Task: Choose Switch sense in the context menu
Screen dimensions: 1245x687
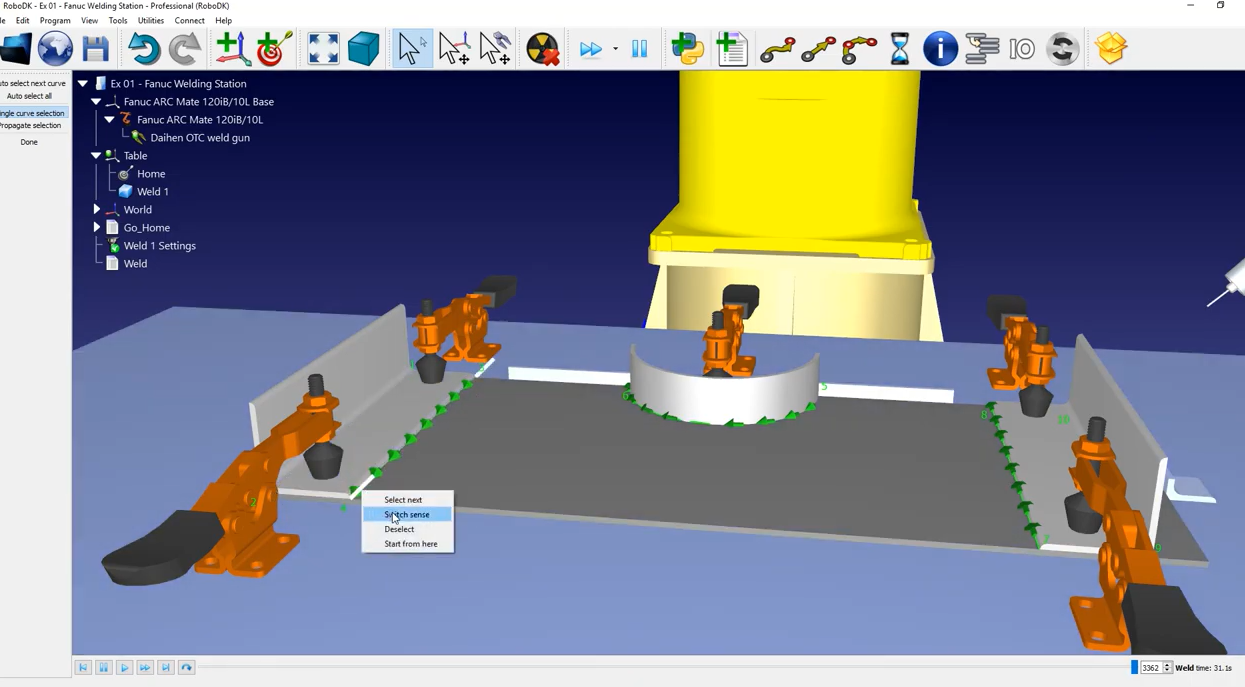Action: click(x=407, y=514)
